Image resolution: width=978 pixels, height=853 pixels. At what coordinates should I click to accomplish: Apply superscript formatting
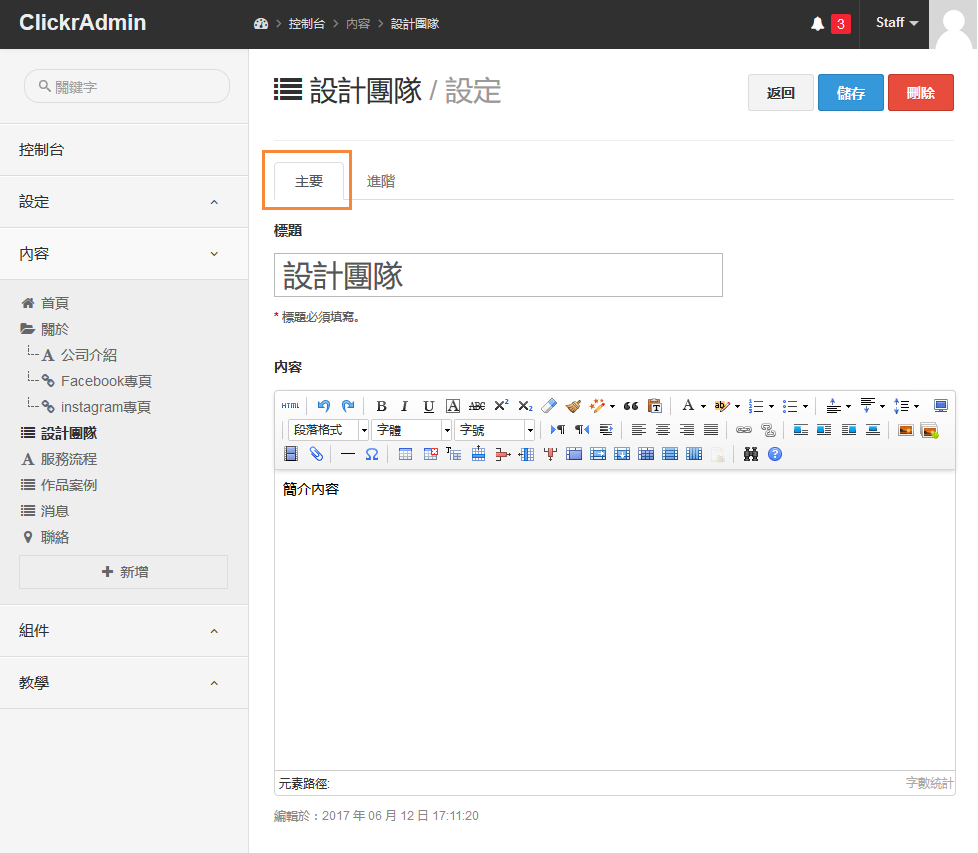[501, 406]
